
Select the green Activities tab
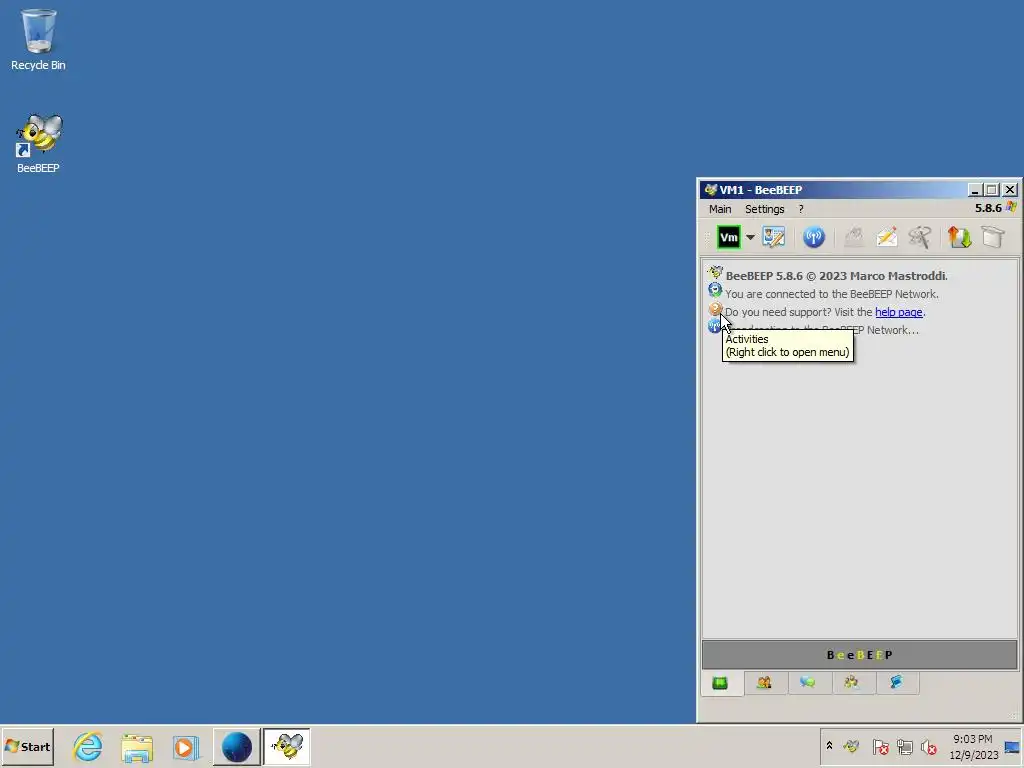pos(720,683)
